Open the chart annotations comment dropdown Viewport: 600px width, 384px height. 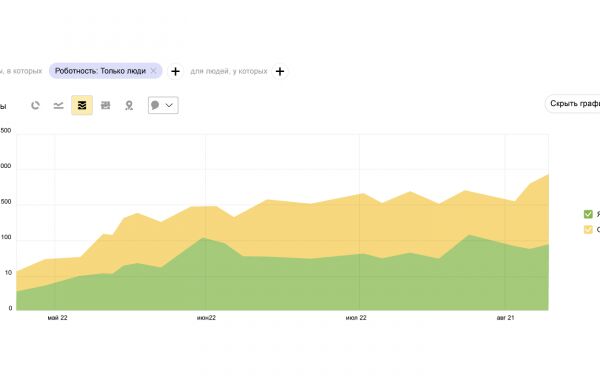[x=163, y=105]
